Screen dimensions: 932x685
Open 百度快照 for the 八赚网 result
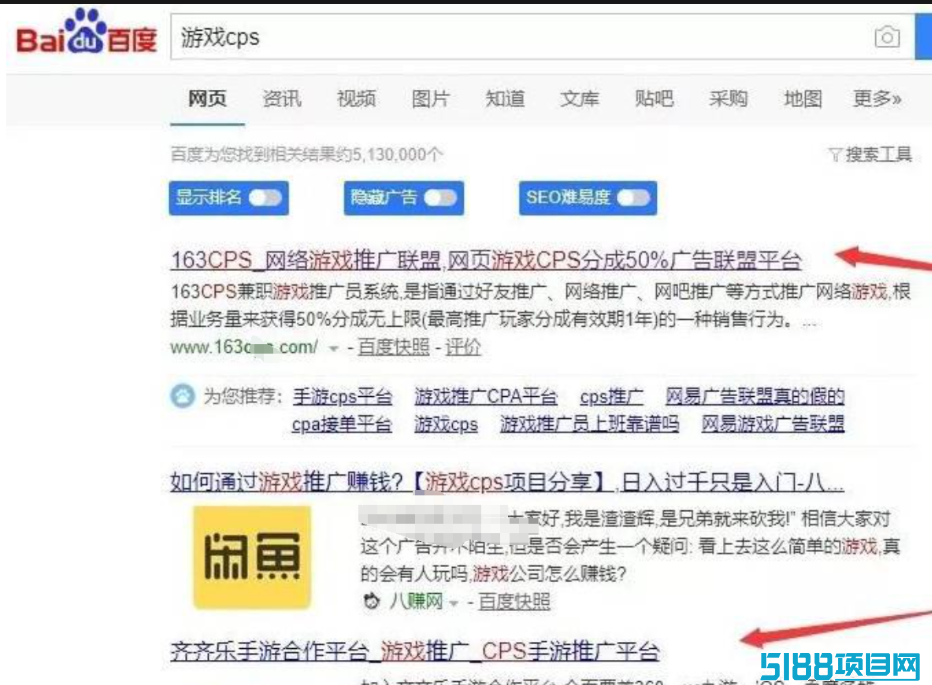(x=514, y=602)
